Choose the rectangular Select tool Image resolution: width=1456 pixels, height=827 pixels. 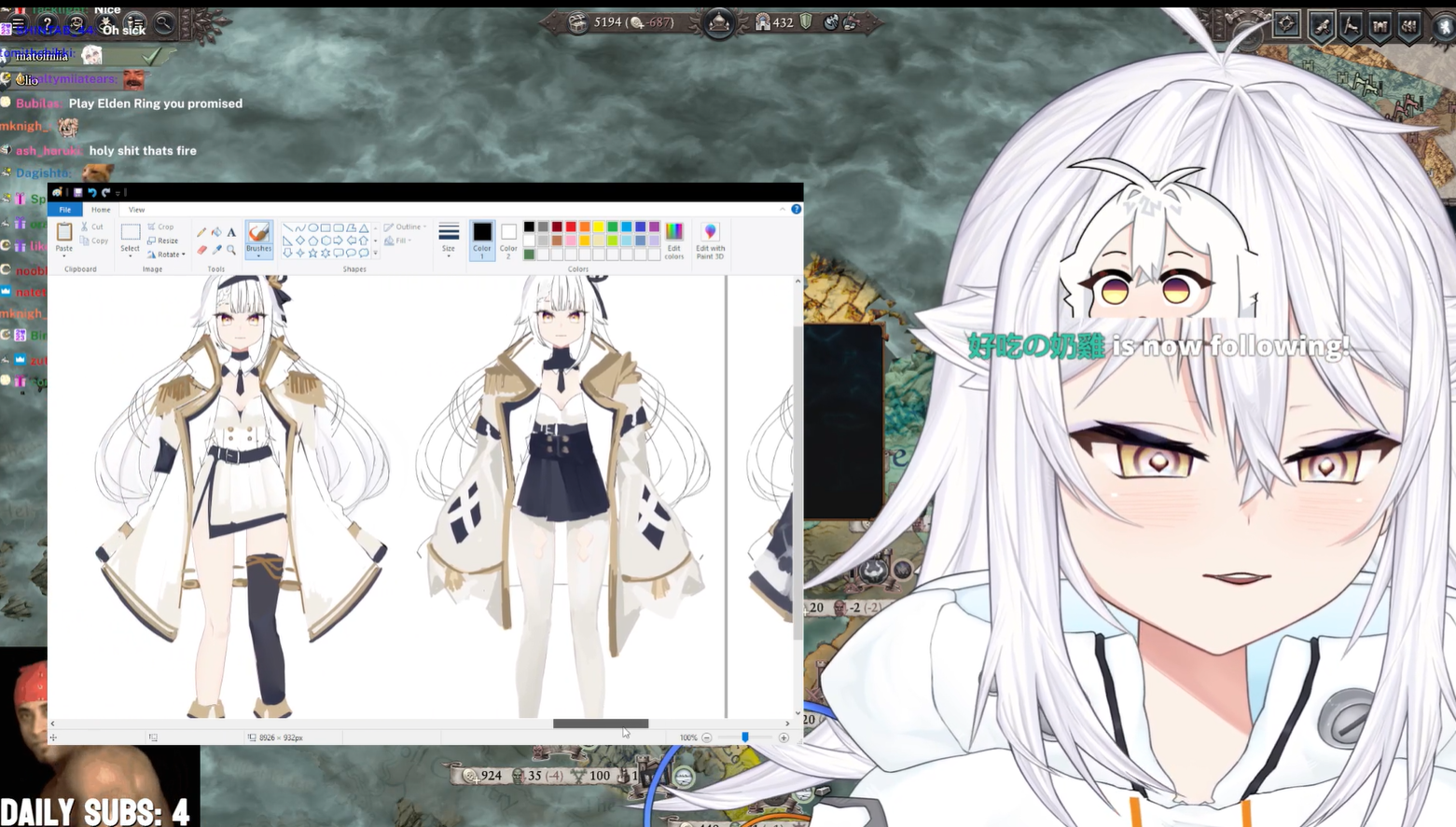[x=131, y=231]
